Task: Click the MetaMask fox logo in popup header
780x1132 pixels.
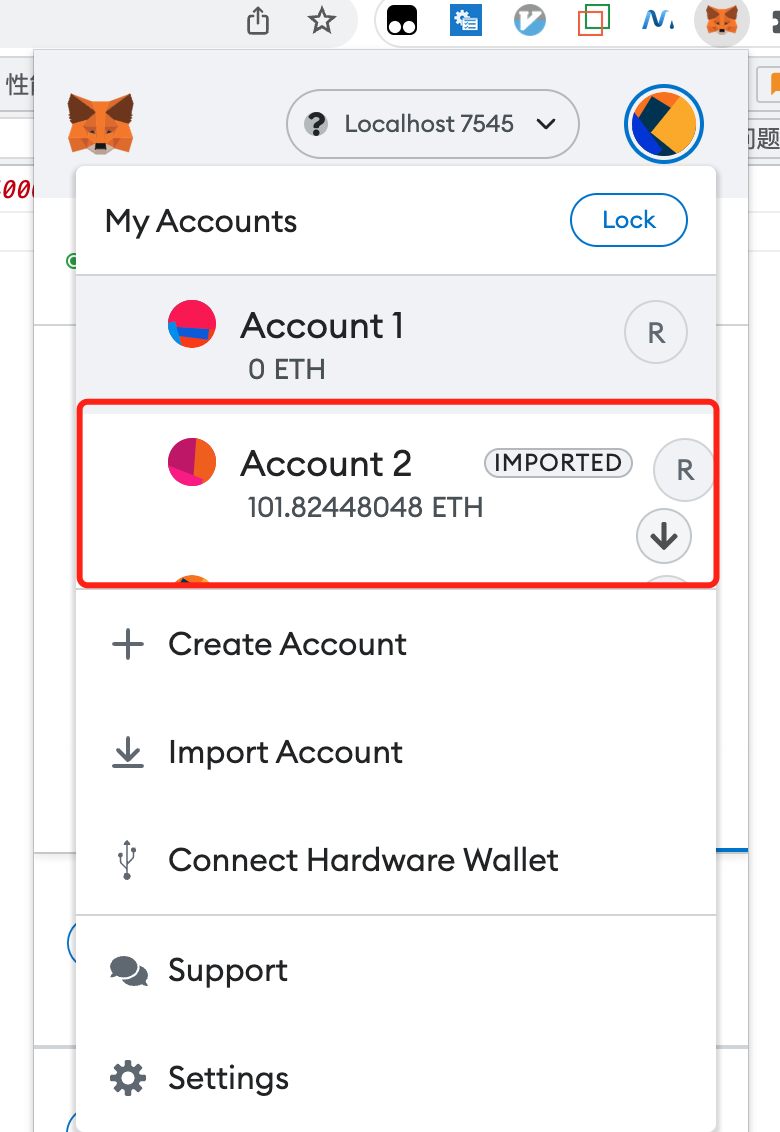Action: coord(100,123)
